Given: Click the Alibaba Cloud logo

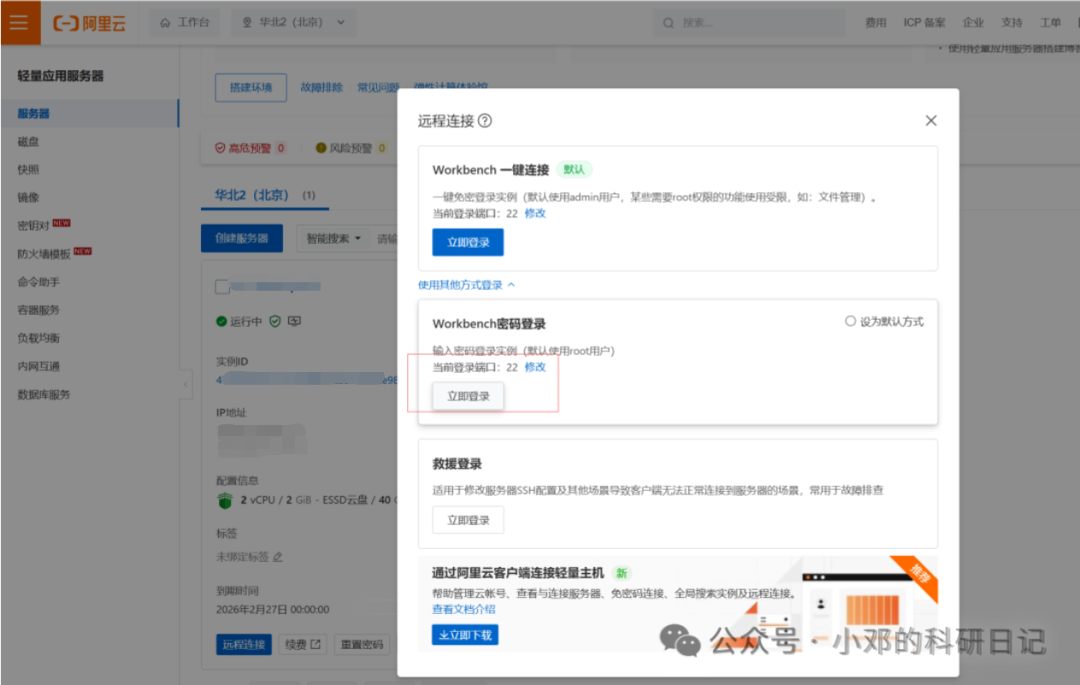Looking at the screenshot, I should (x=90, y=22).
